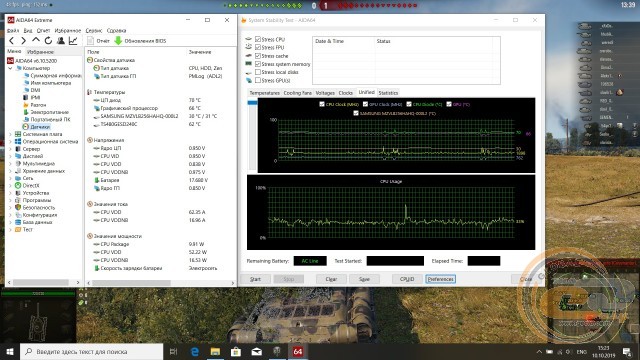Image resolution: width=640 pixels, height=360 pixels.
Task: Open Microsoft Edge from the taskbar
Action: 195,351
